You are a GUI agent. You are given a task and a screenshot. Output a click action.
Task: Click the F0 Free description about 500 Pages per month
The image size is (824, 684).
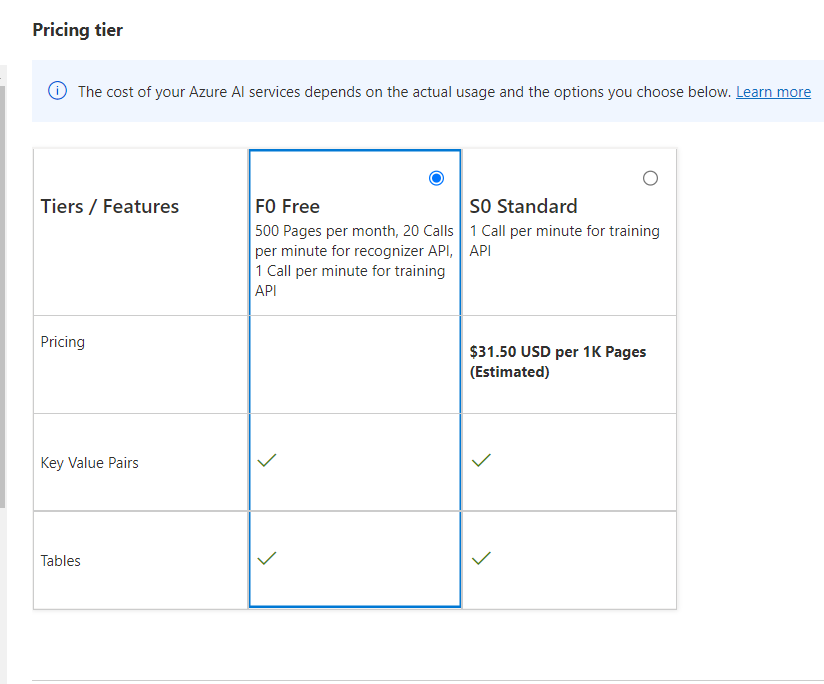click(x=354, y=261)
